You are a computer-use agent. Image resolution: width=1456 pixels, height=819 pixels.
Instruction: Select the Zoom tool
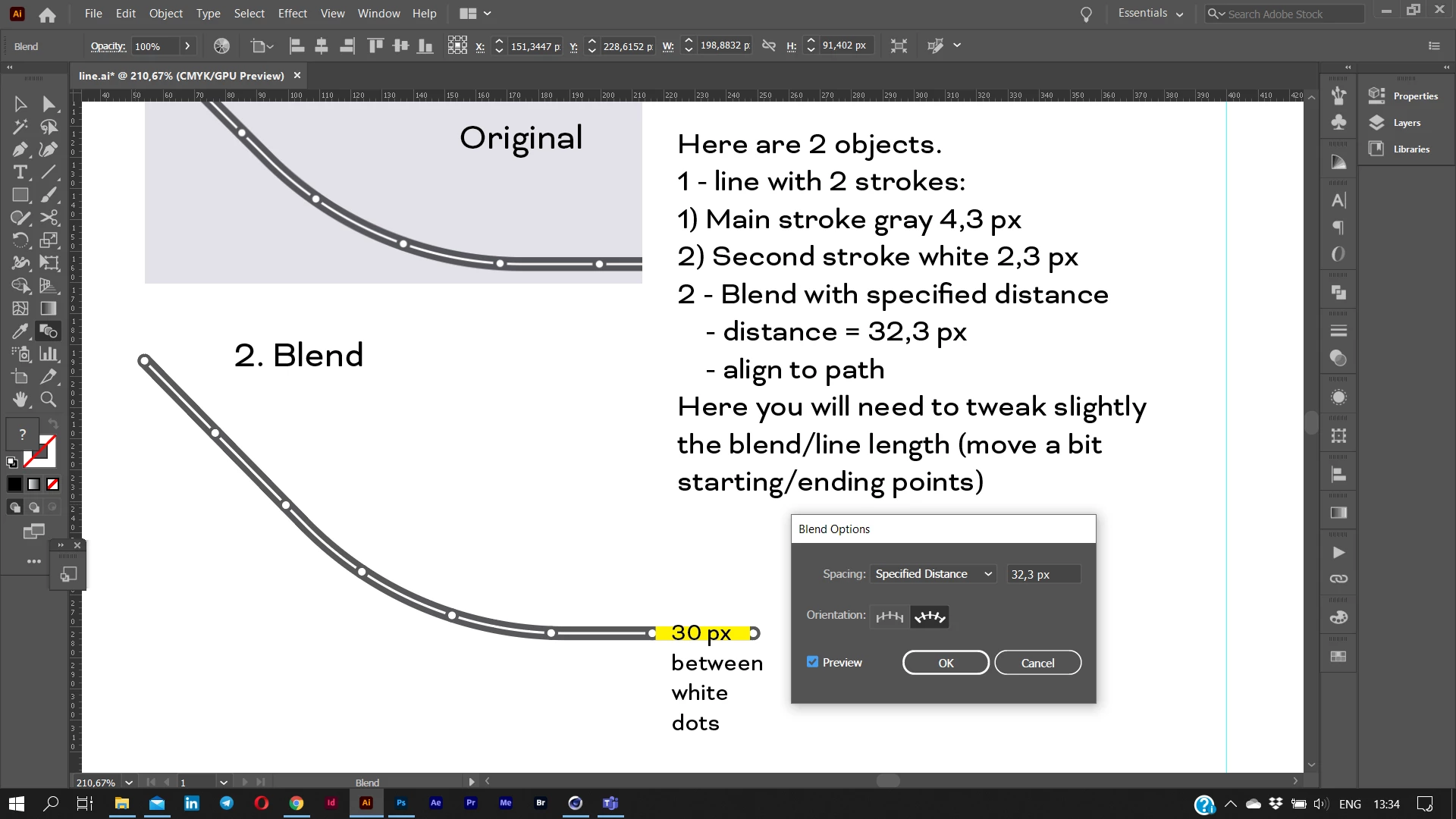click(49, 399)
